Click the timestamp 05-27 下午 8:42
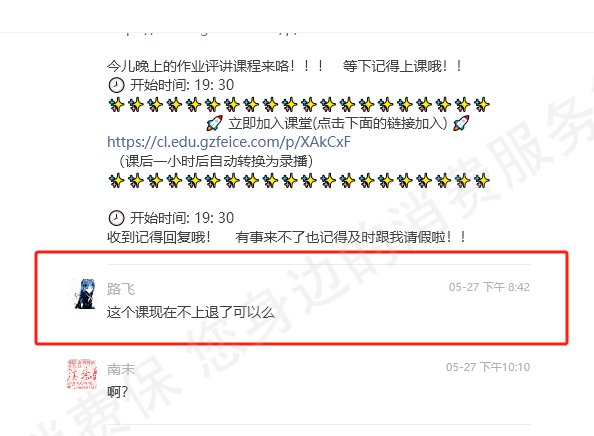This screenshot has width=594, height=436. 489,287
